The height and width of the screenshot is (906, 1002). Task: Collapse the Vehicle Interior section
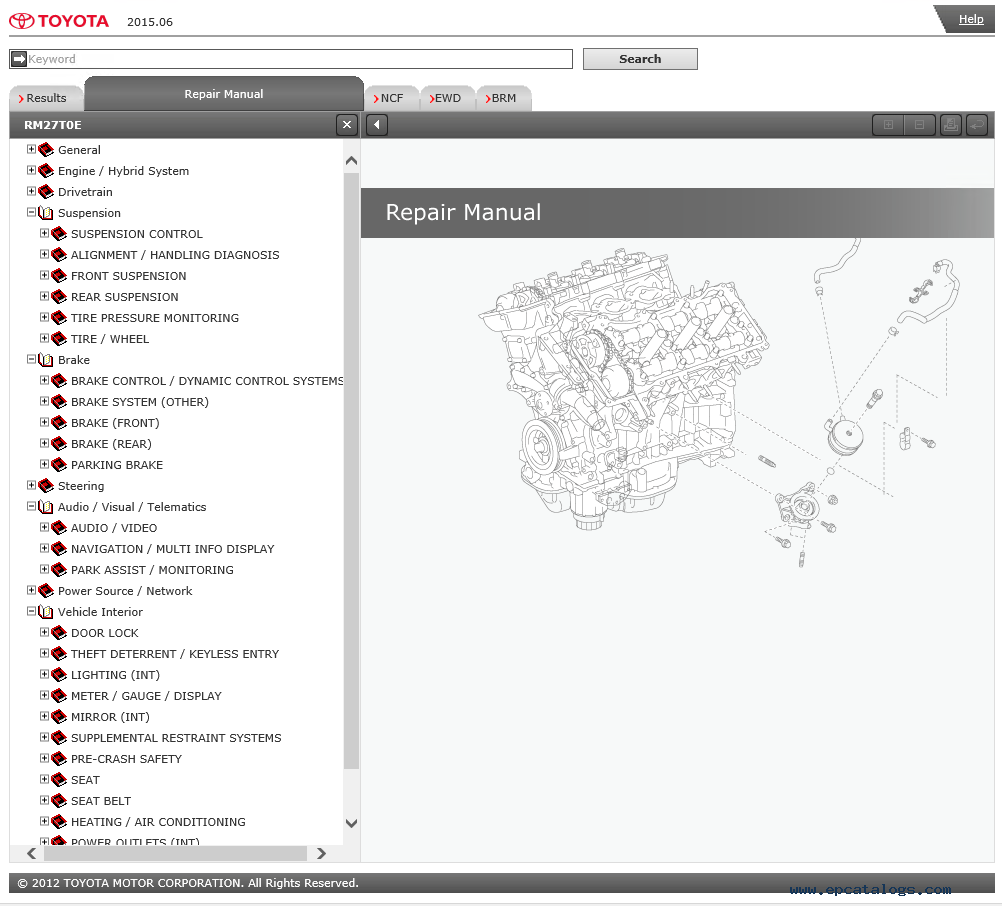click(31, 611)
